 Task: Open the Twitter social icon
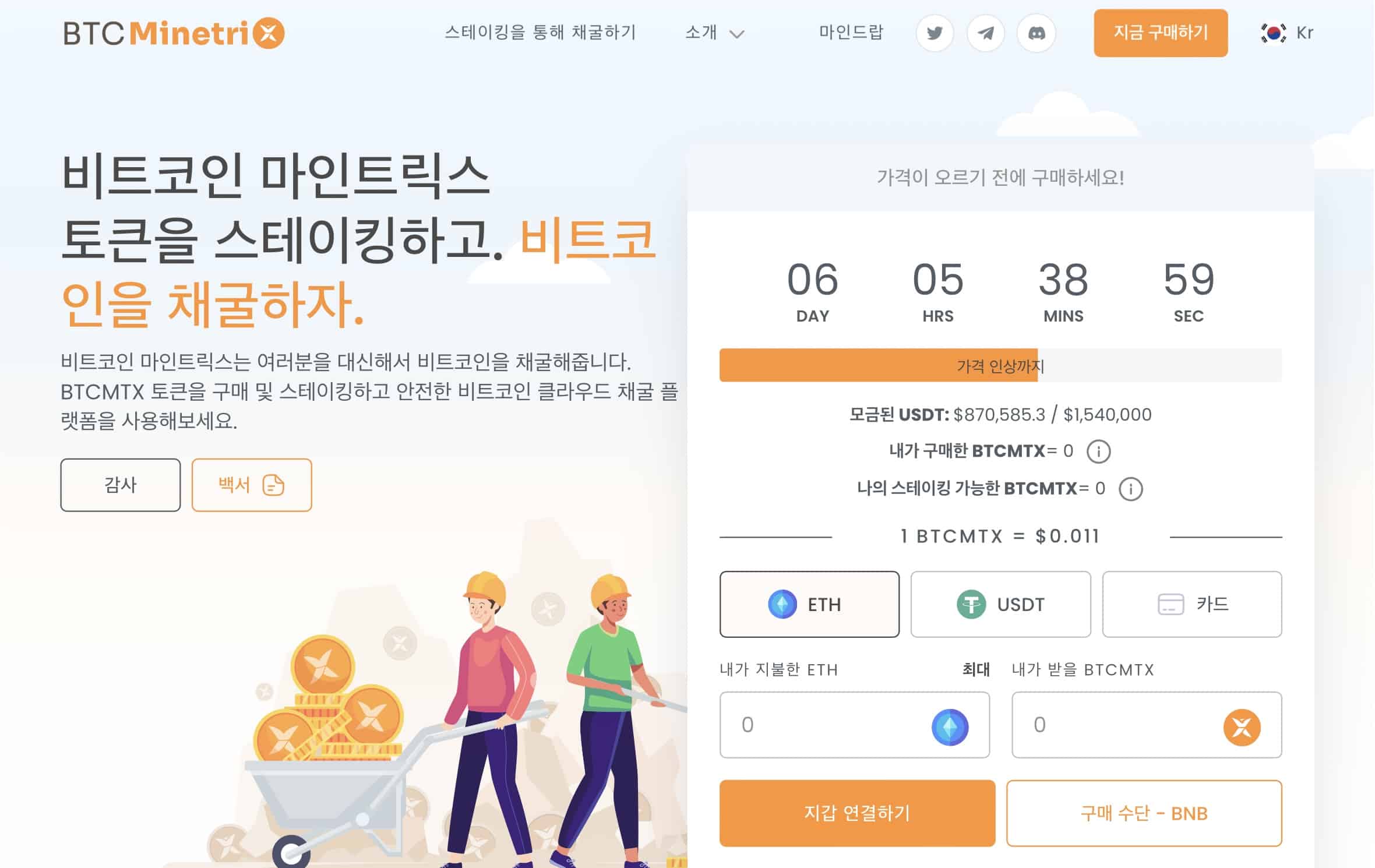click(x=935, y=33)
